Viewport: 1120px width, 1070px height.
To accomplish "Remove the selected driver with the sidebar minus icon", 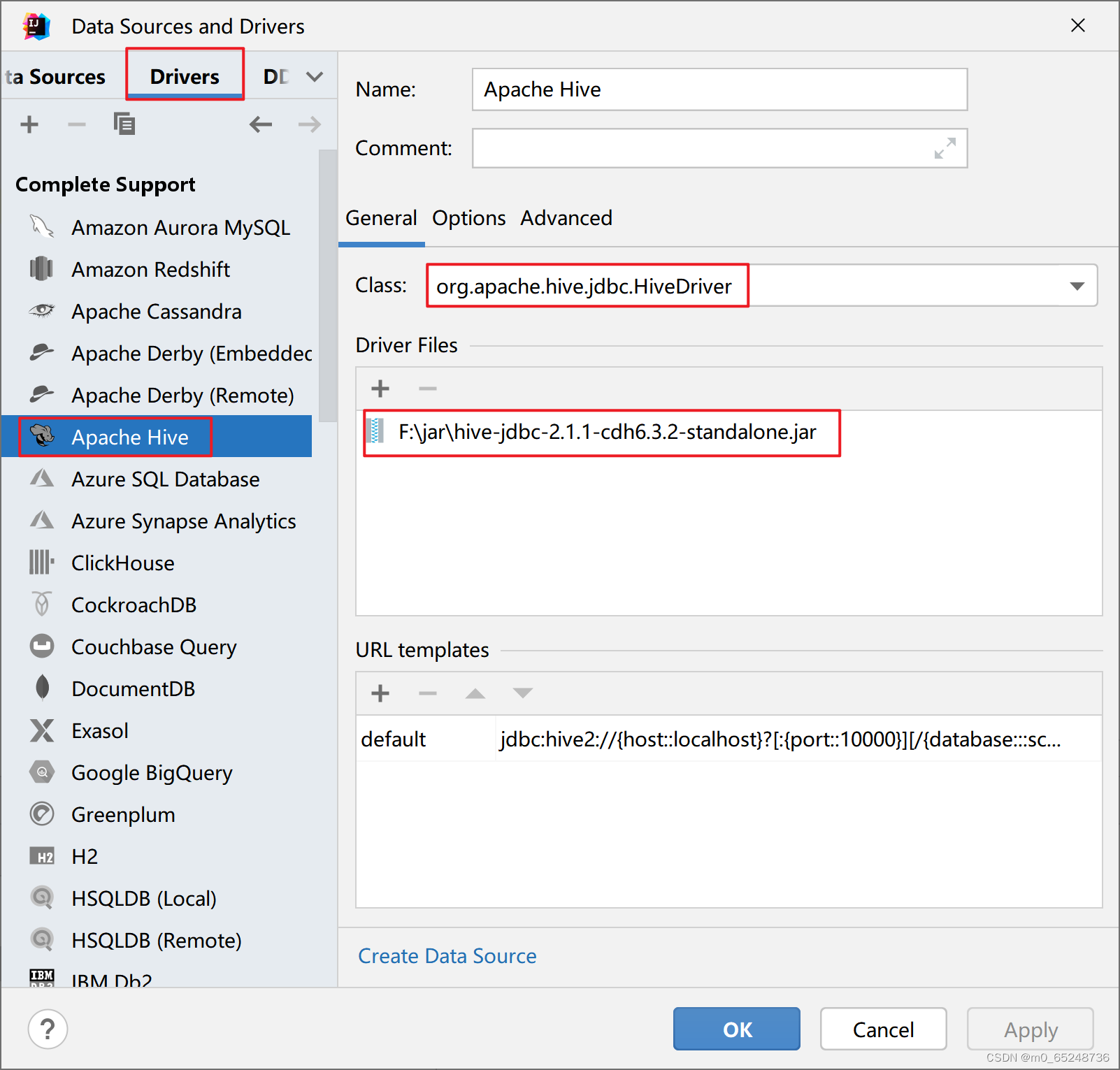I will click(x=76, y=125).
